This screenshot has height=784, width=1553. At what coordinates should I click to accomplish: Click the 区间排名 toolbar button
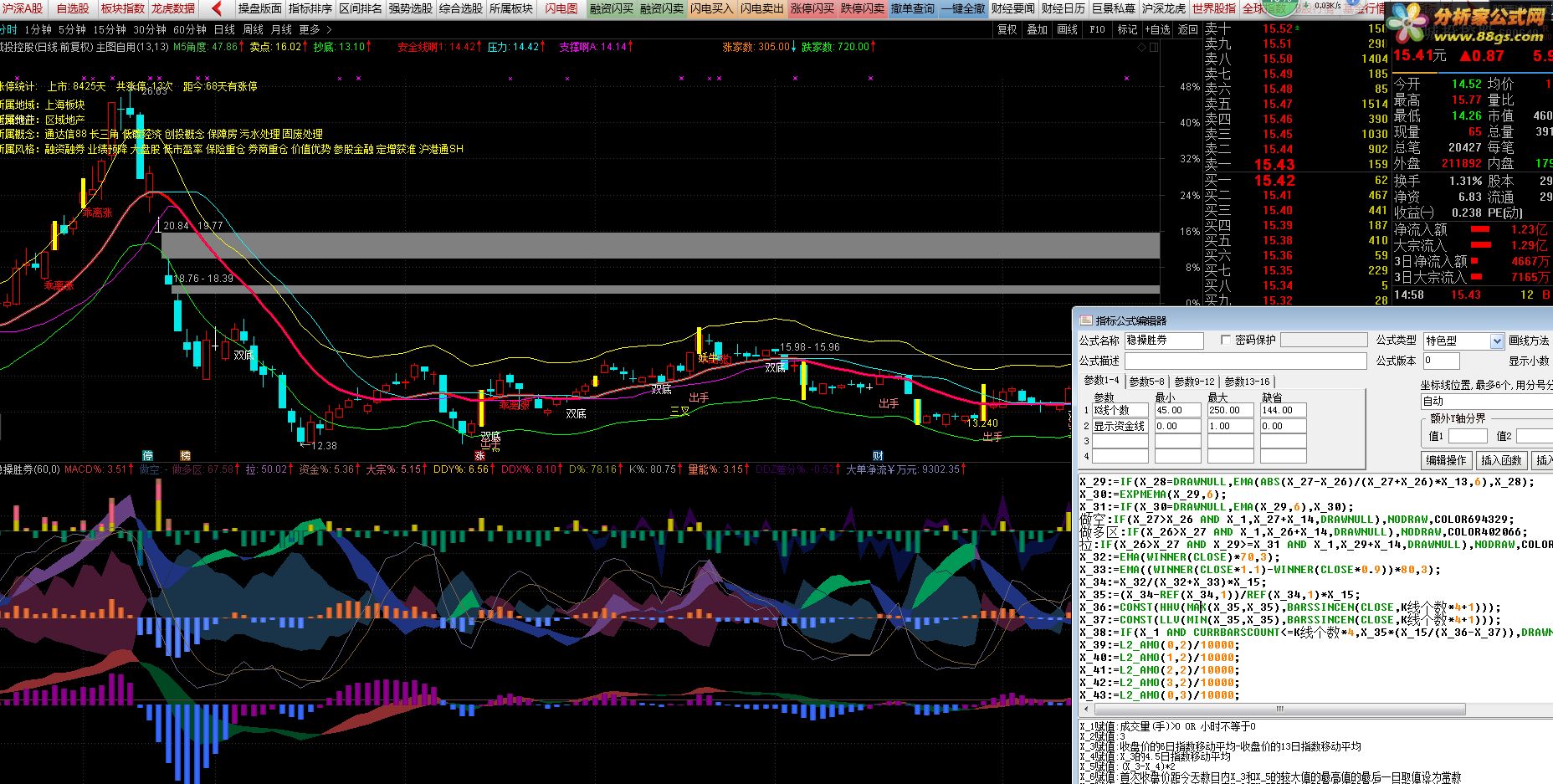[x=361, y=8]
